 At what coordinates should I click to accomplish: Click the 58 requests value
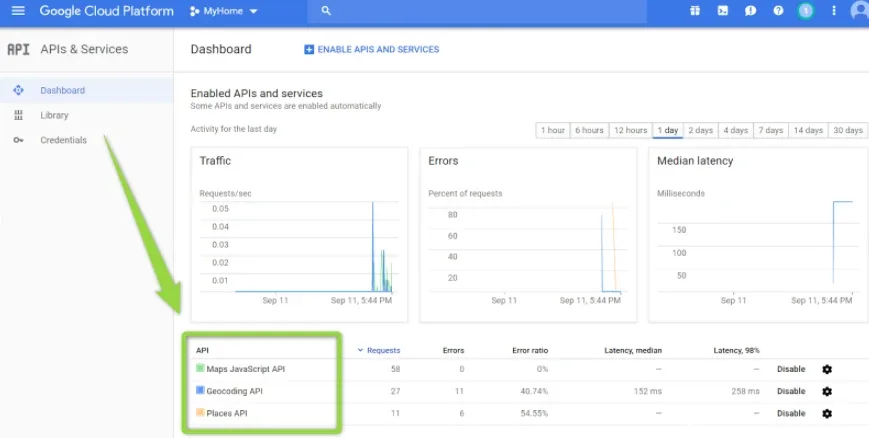pos(395,369)
